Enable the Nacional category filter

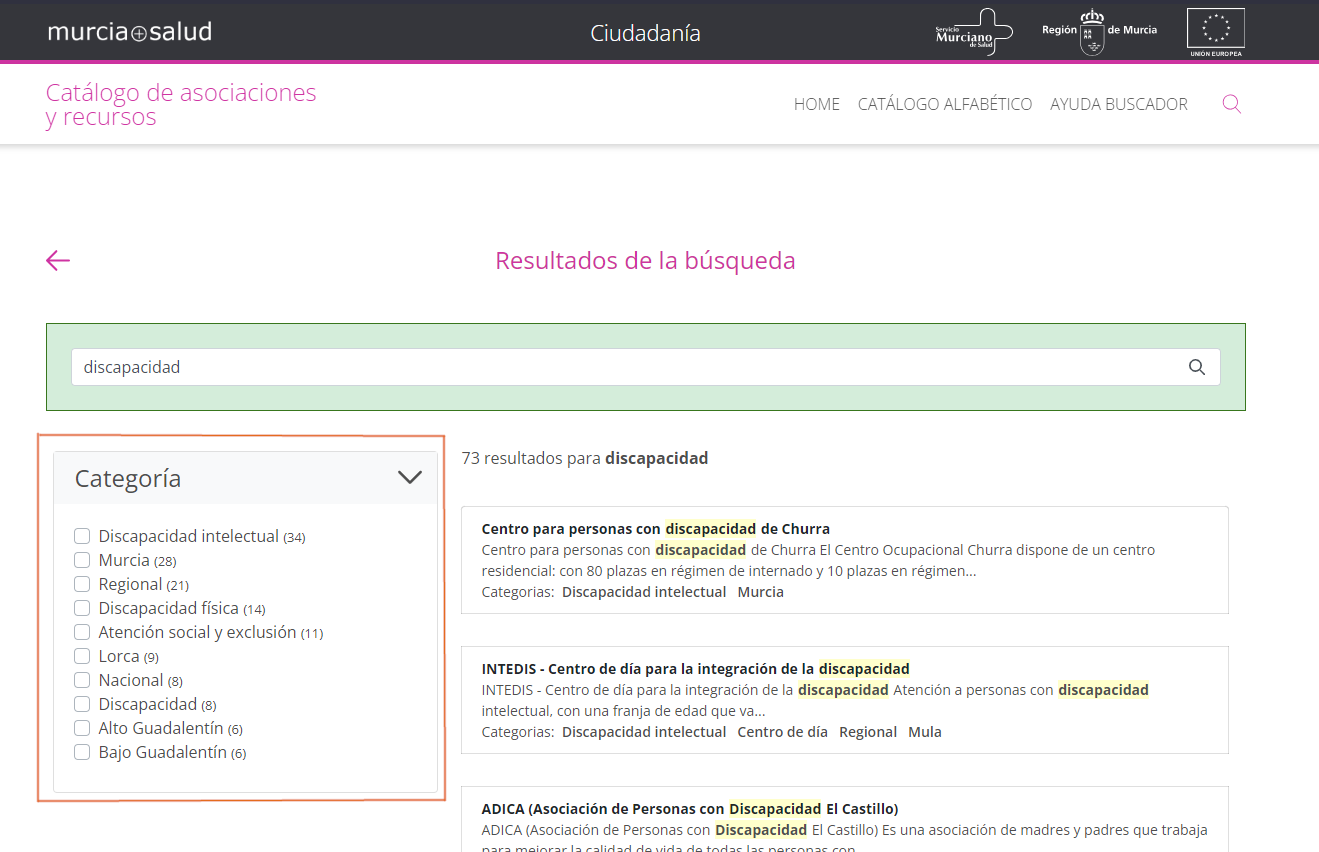81,679
